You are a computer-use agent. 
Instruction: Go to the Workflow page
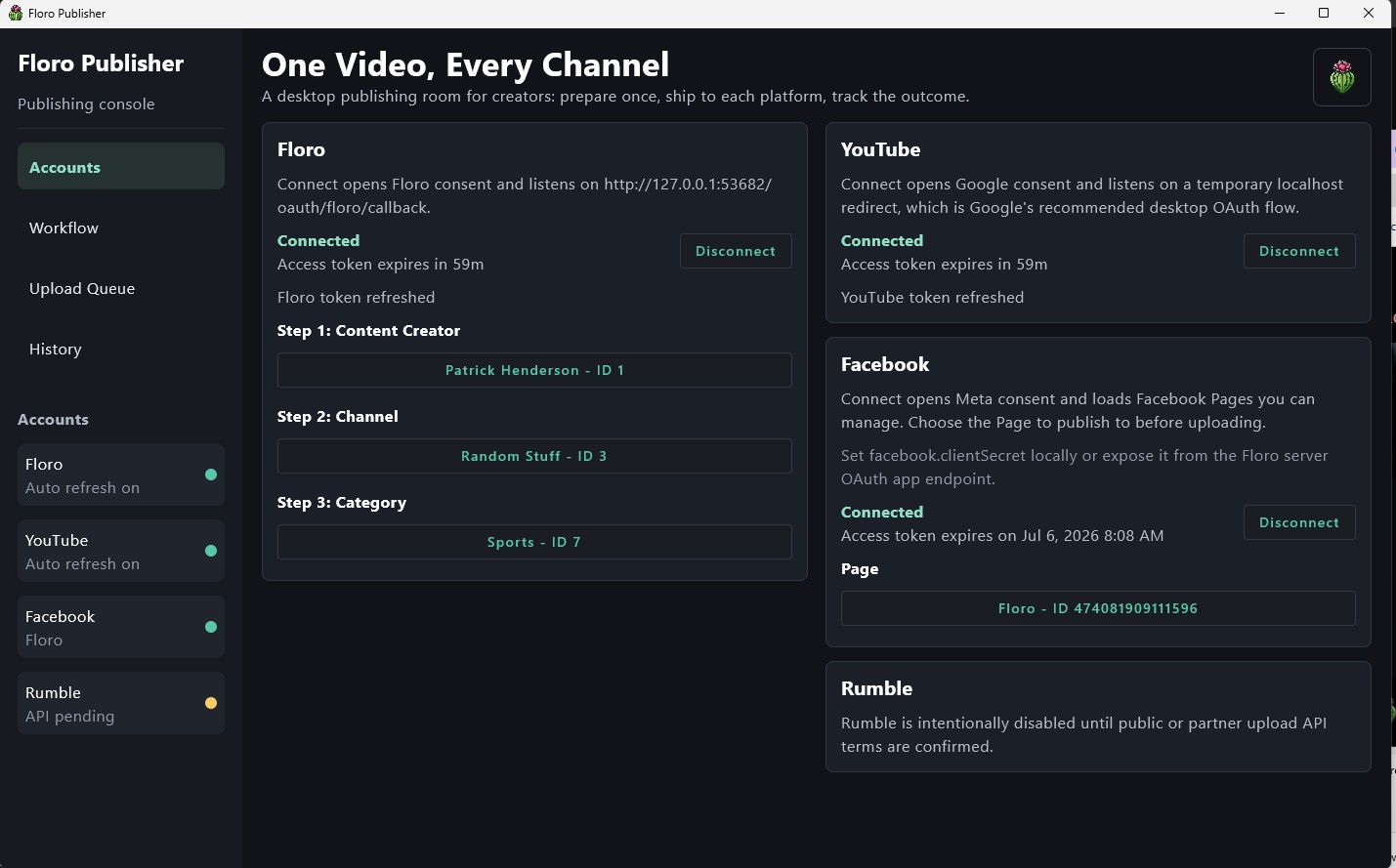(x=121, y=227)
